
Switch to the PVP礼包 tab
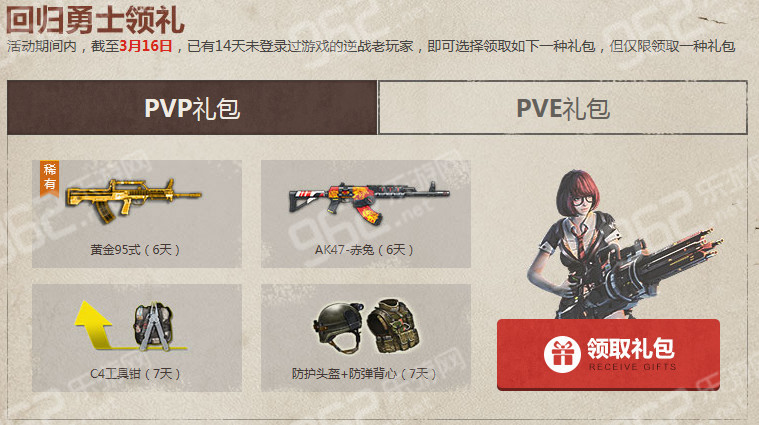(192, 107)
